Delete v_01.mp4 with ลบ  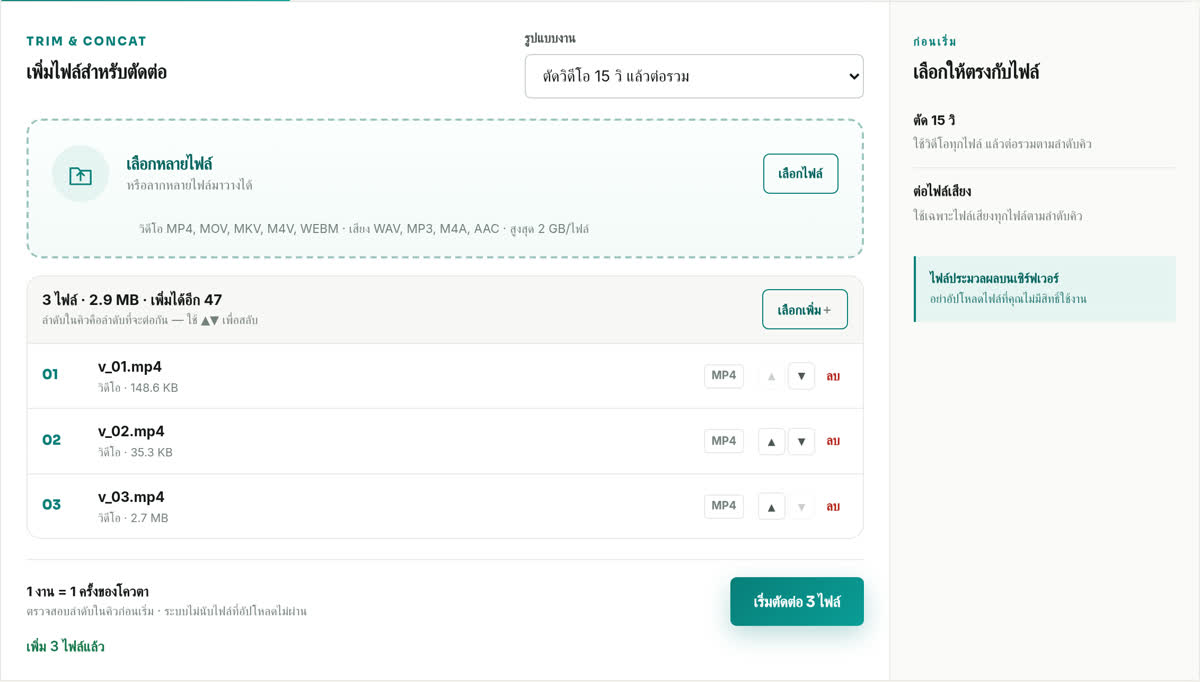coord(833,376)
